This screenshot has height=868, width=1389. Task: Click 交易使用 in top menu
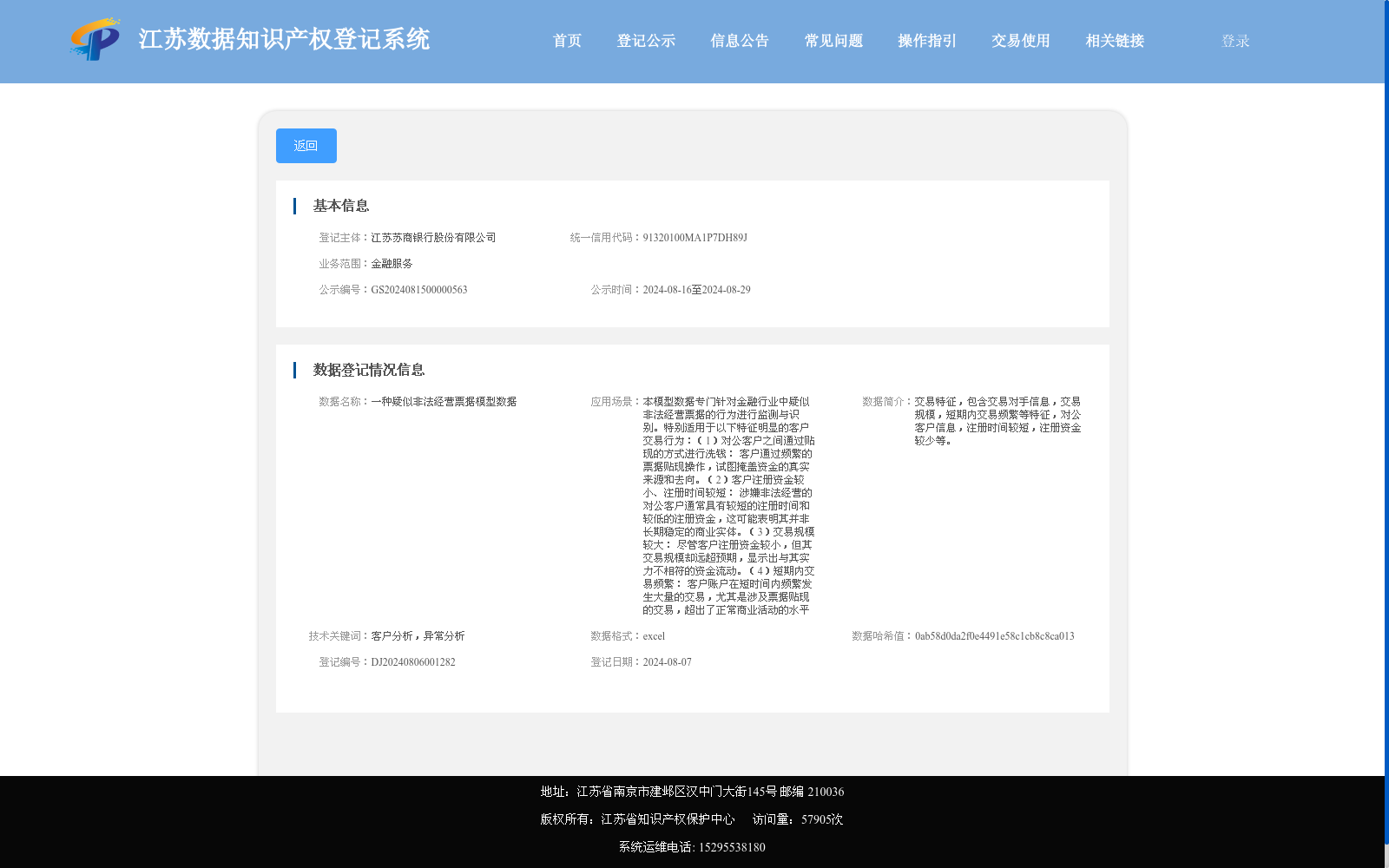[1021, 41]
